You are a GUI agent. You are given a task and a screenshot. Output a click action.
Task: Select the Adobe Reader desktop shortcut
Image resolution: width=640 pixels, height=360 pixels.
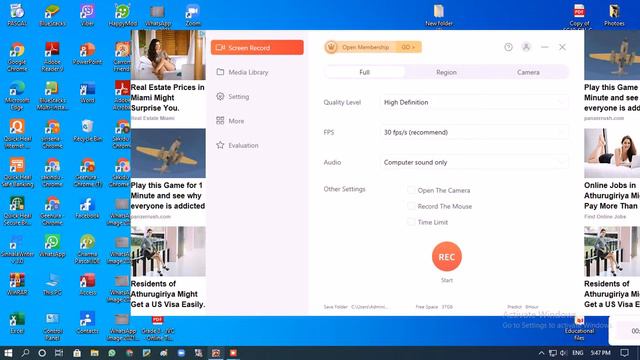coord(52,57)
